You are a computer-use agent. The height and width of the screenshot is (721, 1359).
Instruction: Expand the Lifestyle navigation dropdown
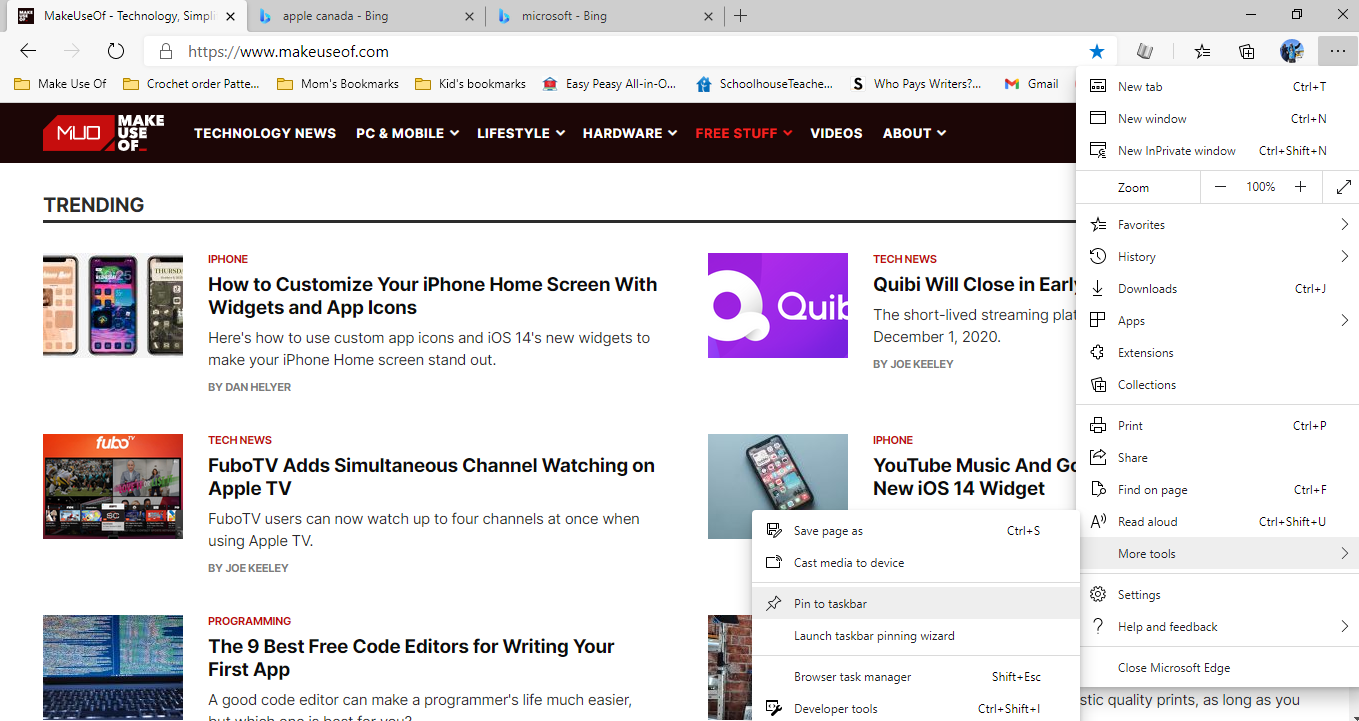[520, 133]
